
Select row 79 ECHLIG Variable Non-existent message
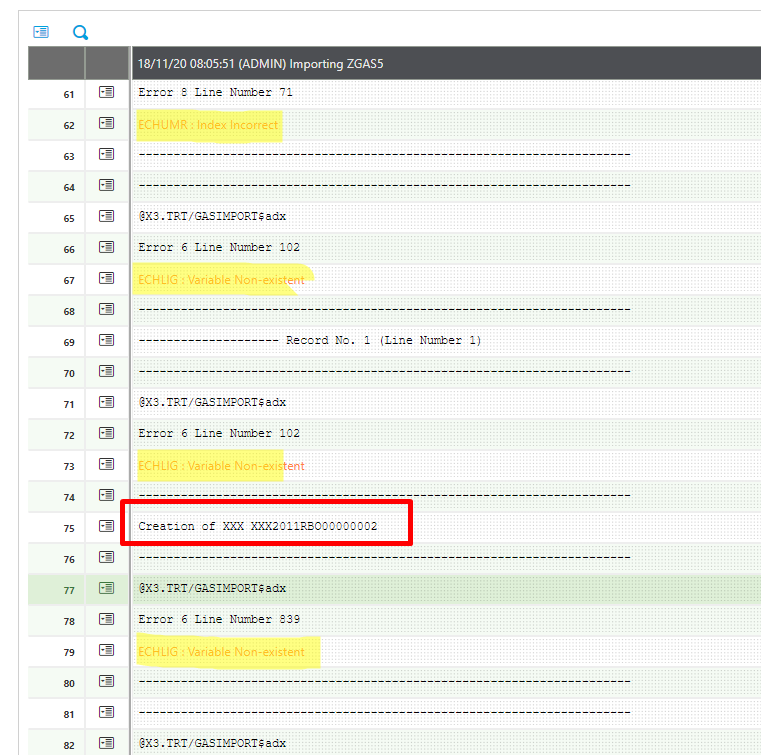tap(221, 652)
